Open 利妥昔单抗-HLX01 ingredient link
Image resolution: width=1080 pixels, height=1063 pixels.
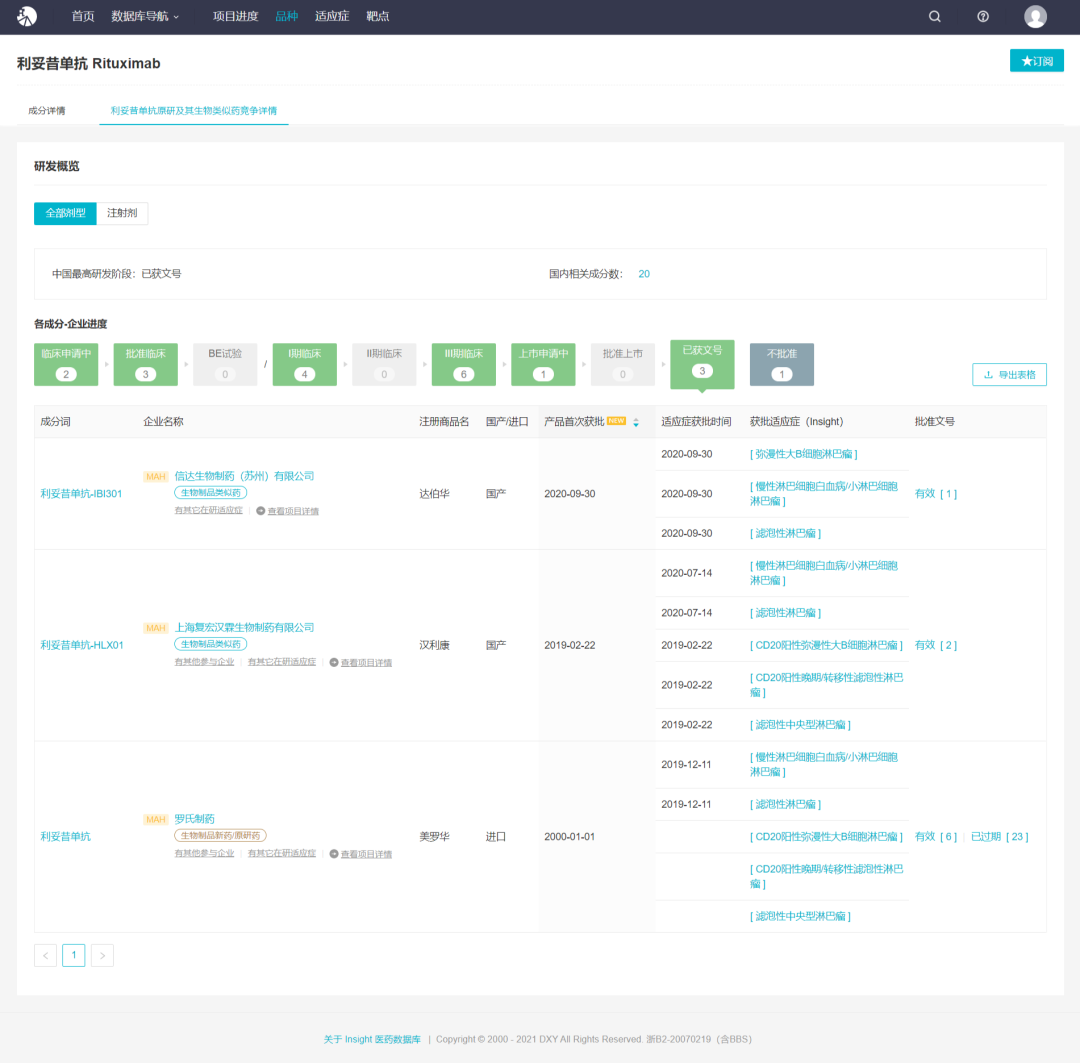coord(82,646)
